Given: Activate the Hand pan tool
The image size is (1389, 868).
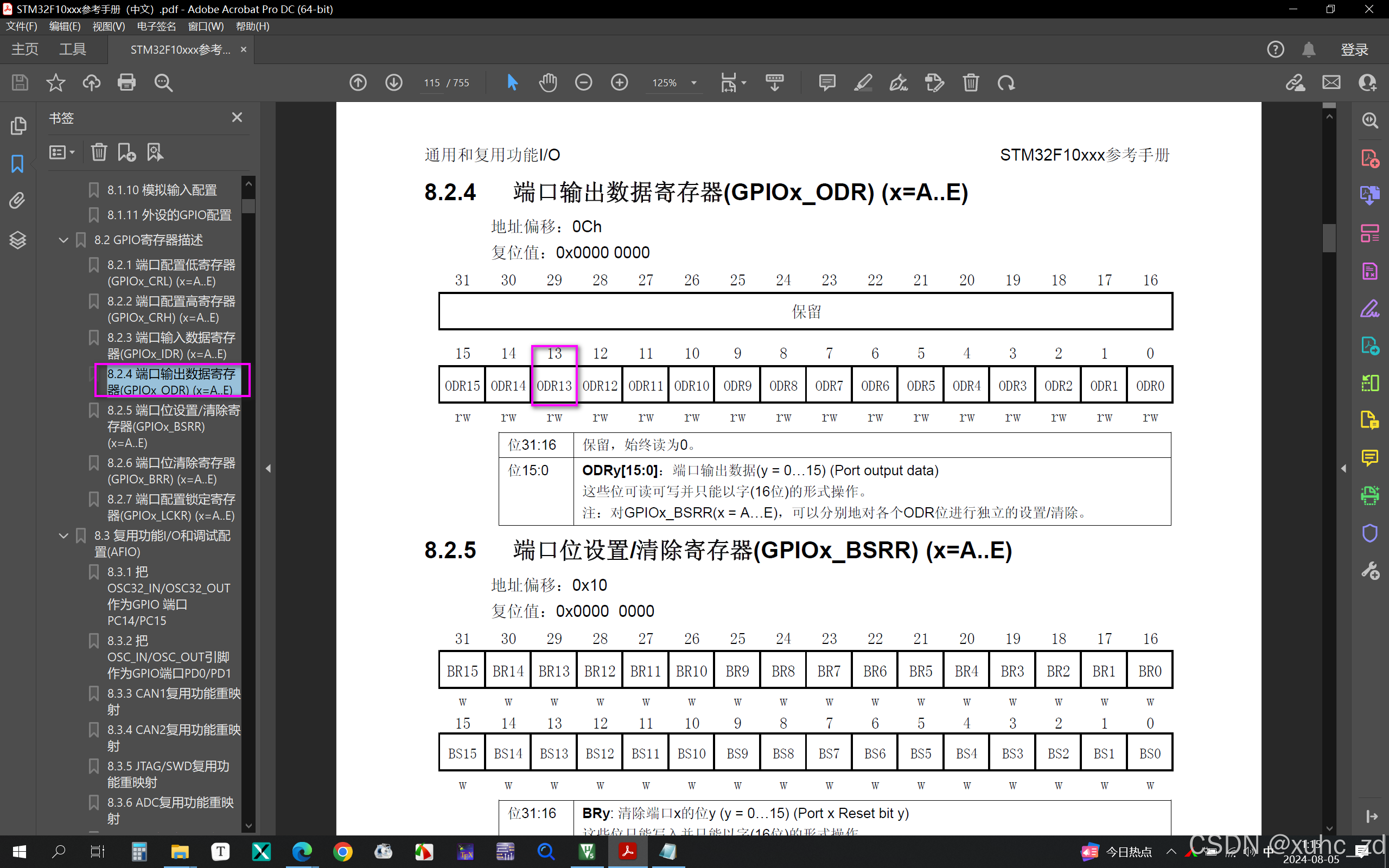Looking at the screenshot, I should (x=548, y=82).
